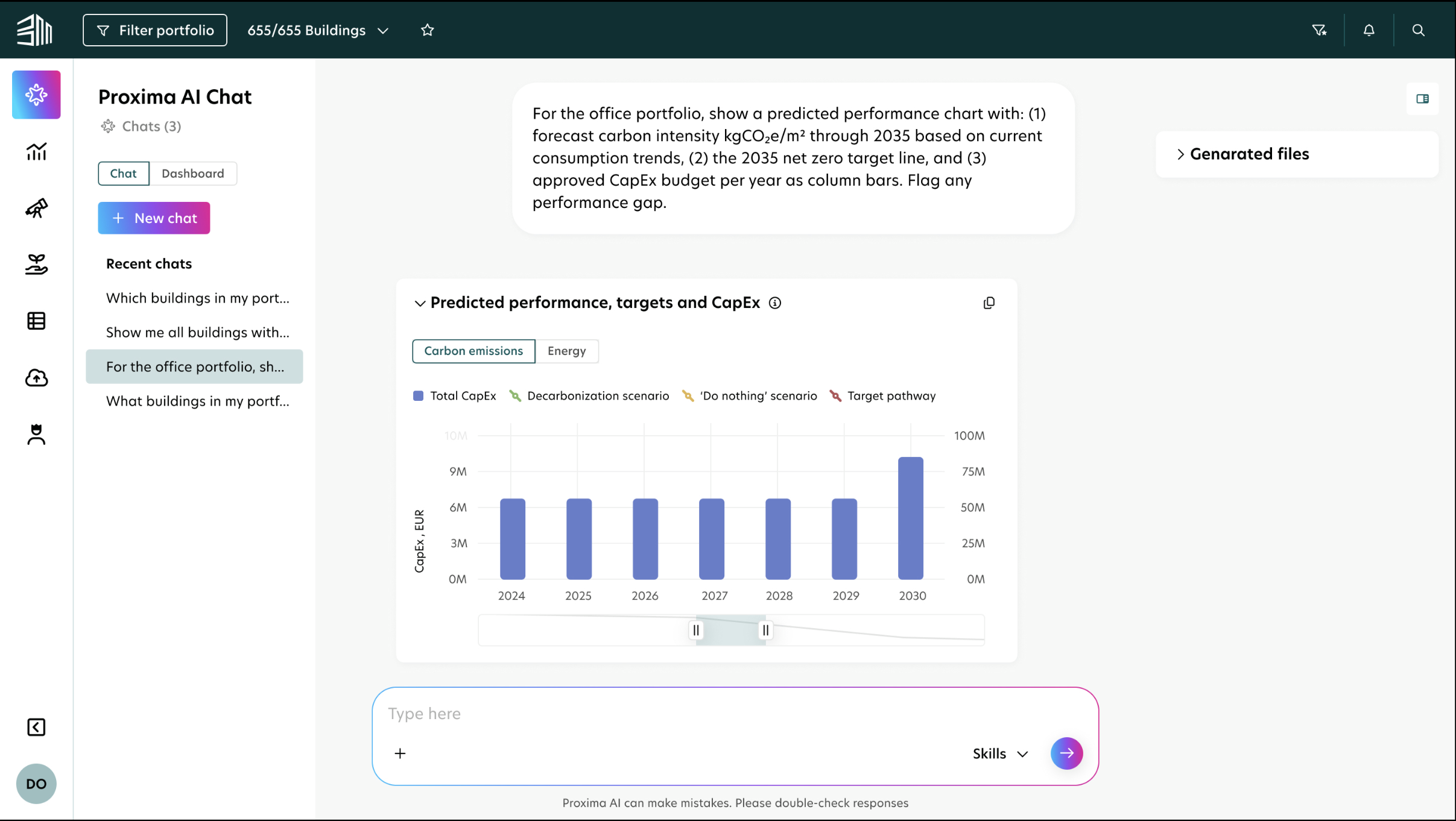Open the search magnifier icon
Screen dimensions: 1456x821
click(x=1419, y=30)
